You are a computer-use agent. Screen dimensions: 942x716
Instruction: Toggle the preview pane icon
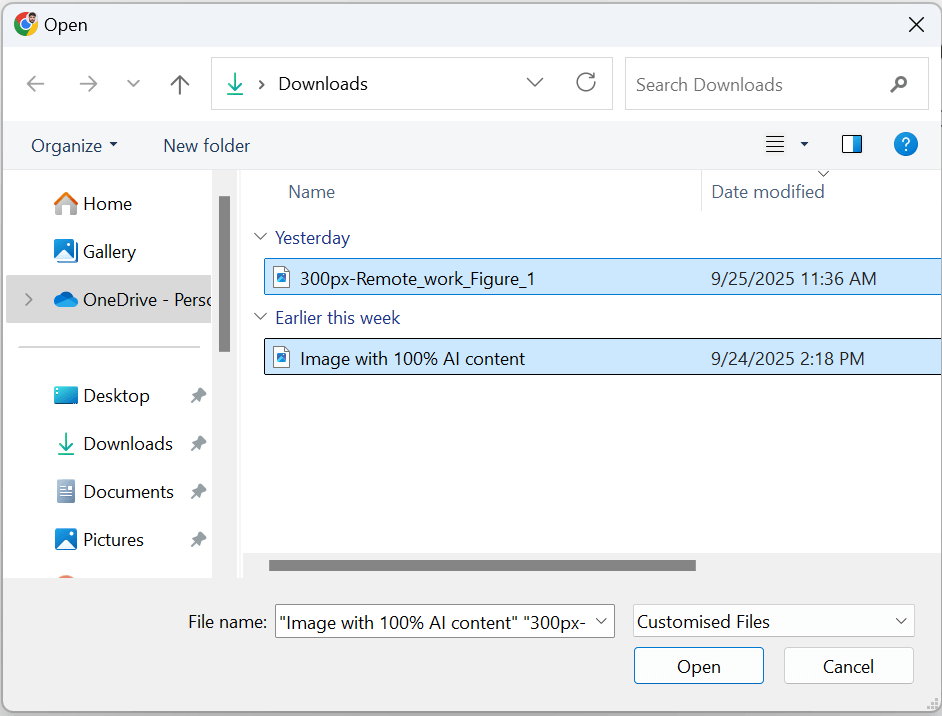[x=852, y=145]
